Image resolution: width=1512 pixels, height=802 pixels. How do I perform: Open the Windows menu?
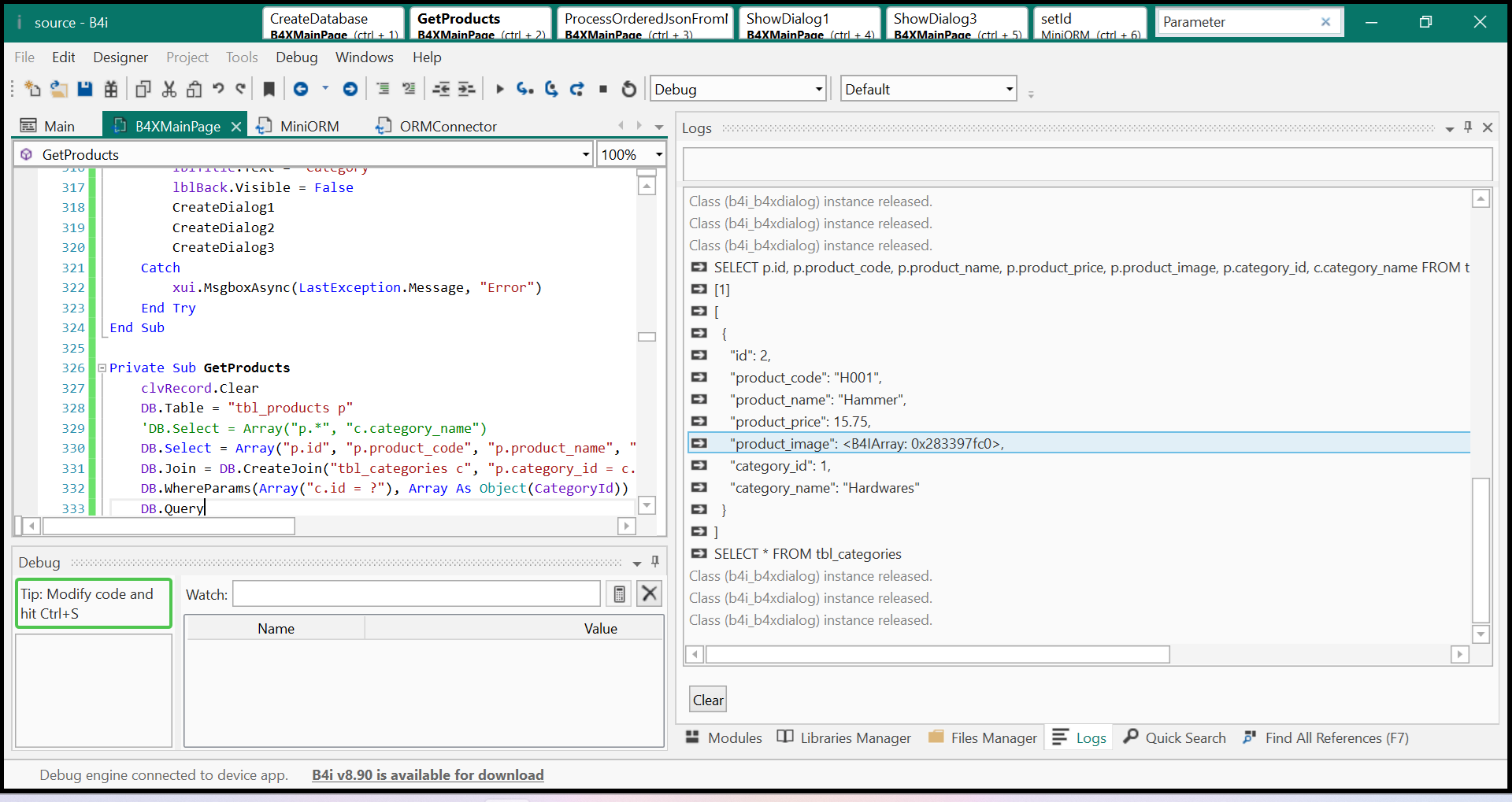click(365, 57)
